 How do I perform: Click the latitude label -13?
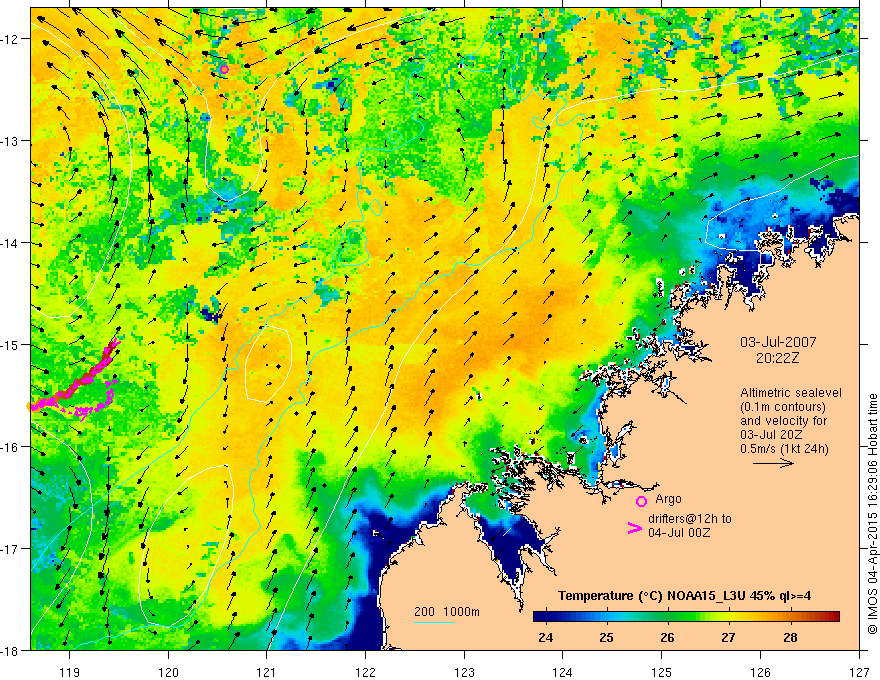10,141
